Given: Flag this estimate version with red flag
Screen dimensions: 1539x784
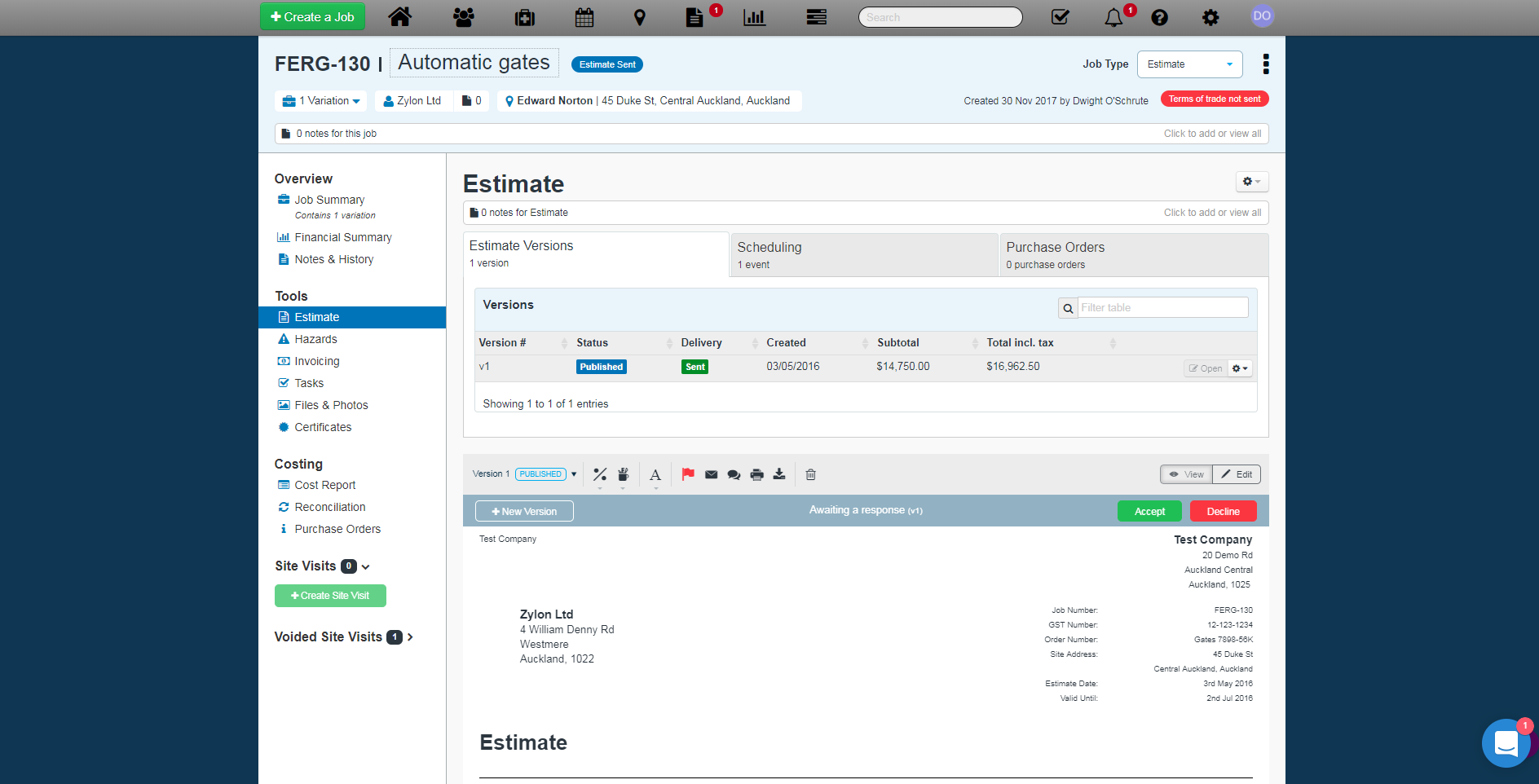Looking at the screenshot, I should click(688, 474).
